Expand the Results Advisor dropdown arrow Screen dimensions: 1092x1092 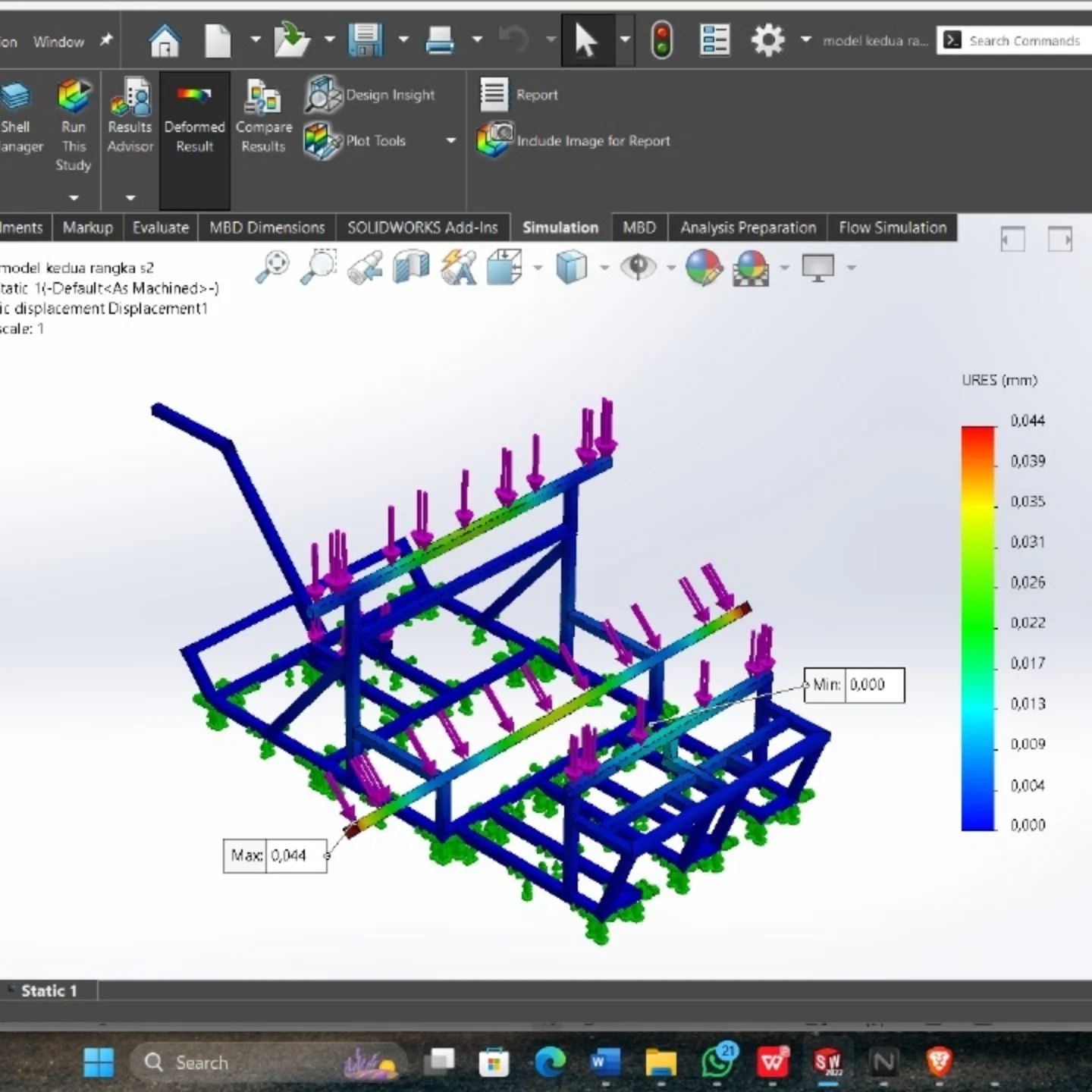click(130, 198)
